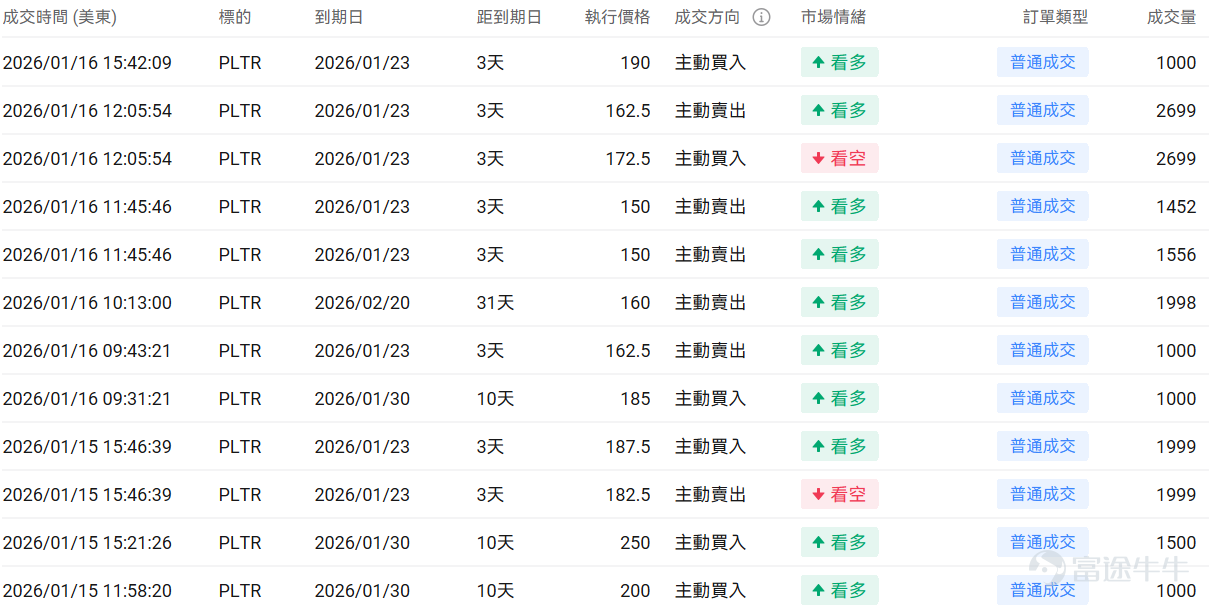Click volume 1000 in the 09:43:21 row
Image resolution: width=1209 pixels, height=605 pixels.
coord(1176,351)
